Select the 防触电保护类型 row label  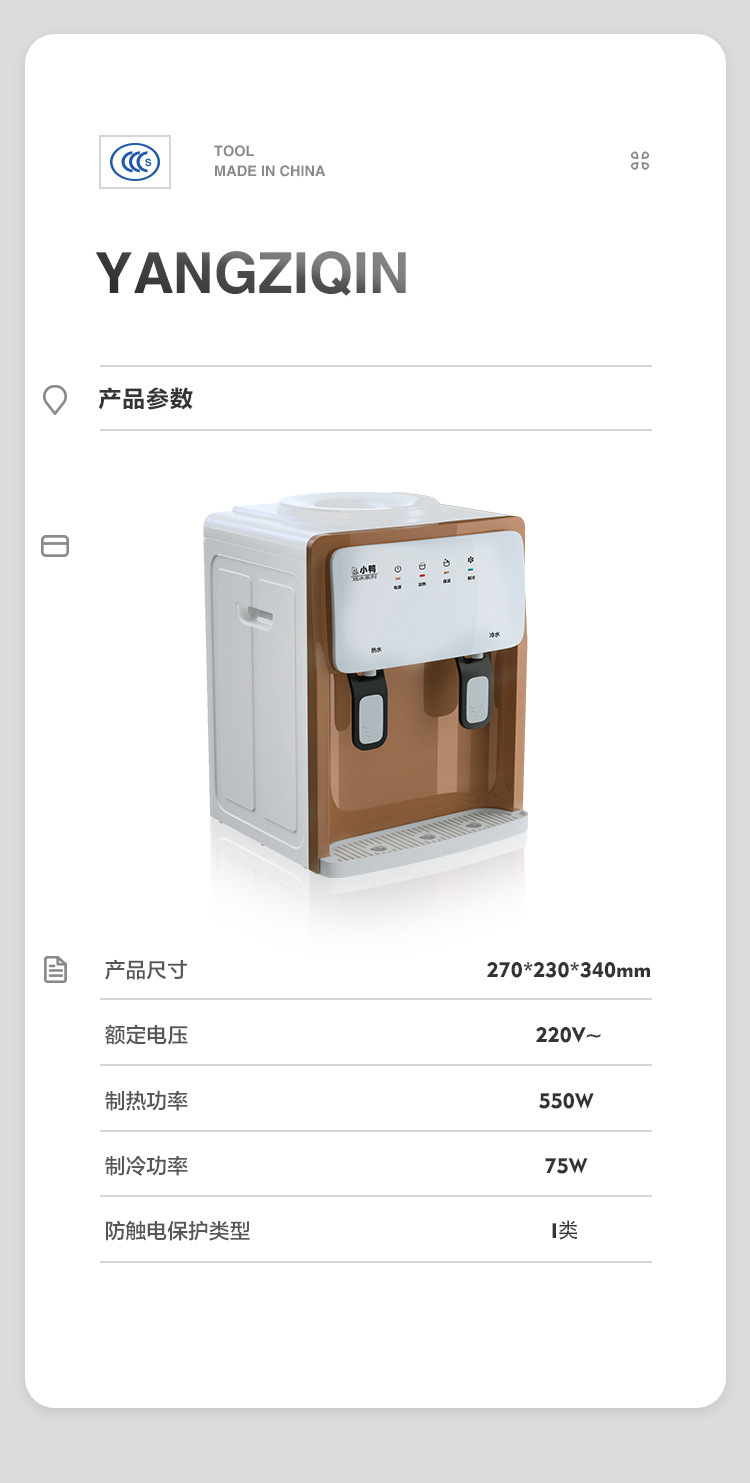[x=178, y=1231]
